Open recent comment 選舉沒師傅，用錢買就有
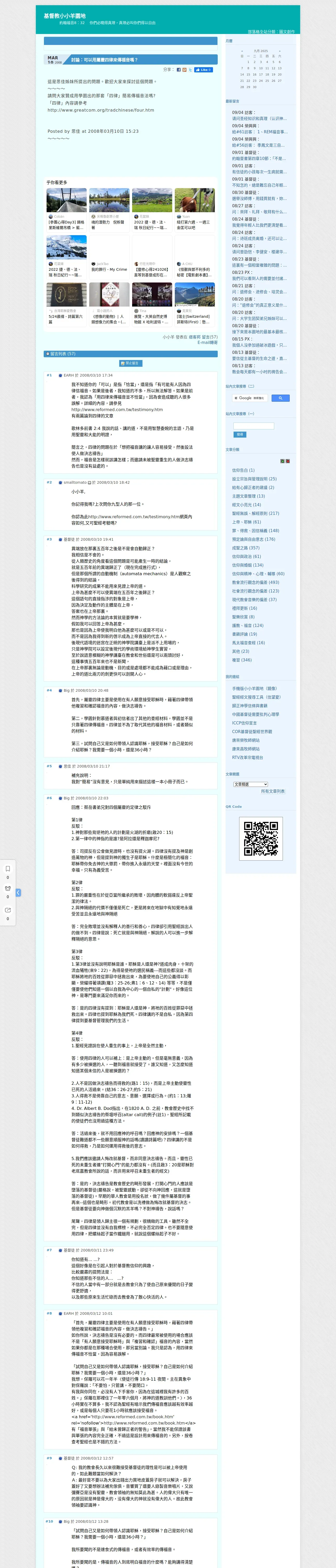 click(x=259, y=198)
